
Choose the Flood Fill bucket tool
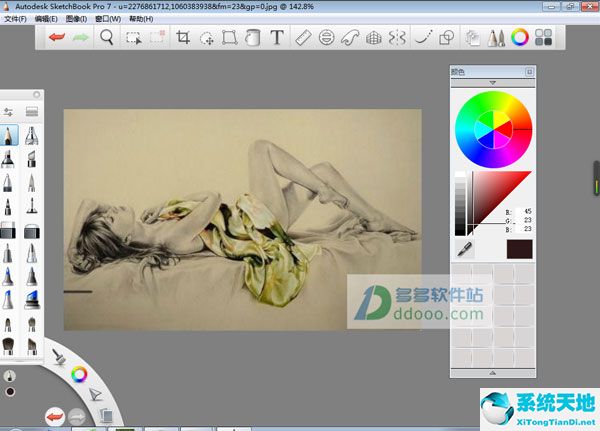tap(253, 38)
